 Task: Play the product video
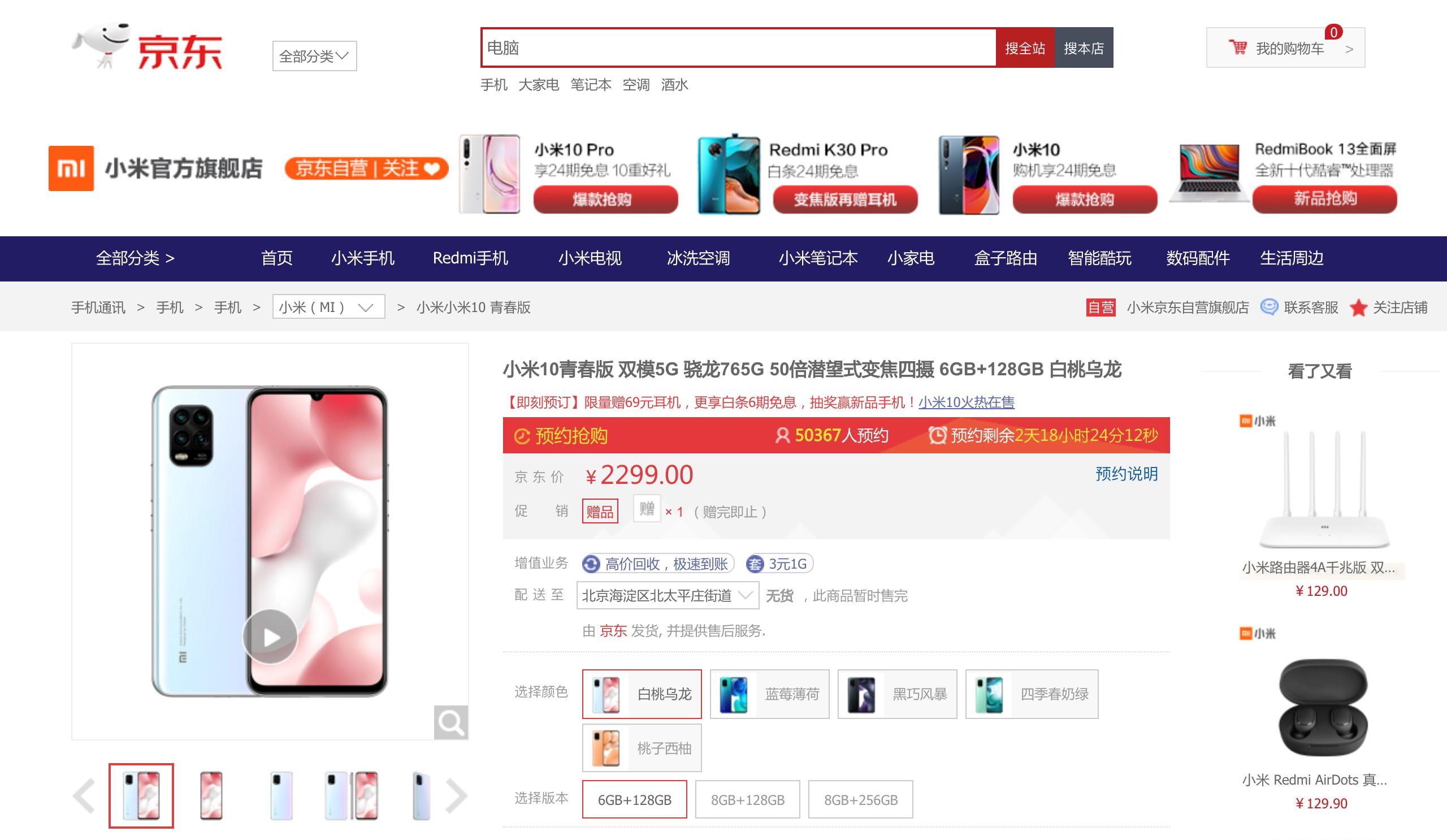(x=270, y=636)
